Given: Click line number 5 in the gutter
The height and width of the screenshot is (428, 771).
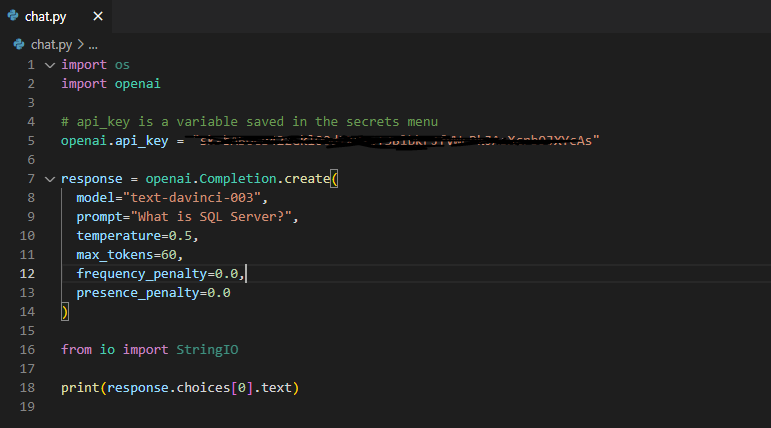Looking at the screenshot, I should (31, 141).
